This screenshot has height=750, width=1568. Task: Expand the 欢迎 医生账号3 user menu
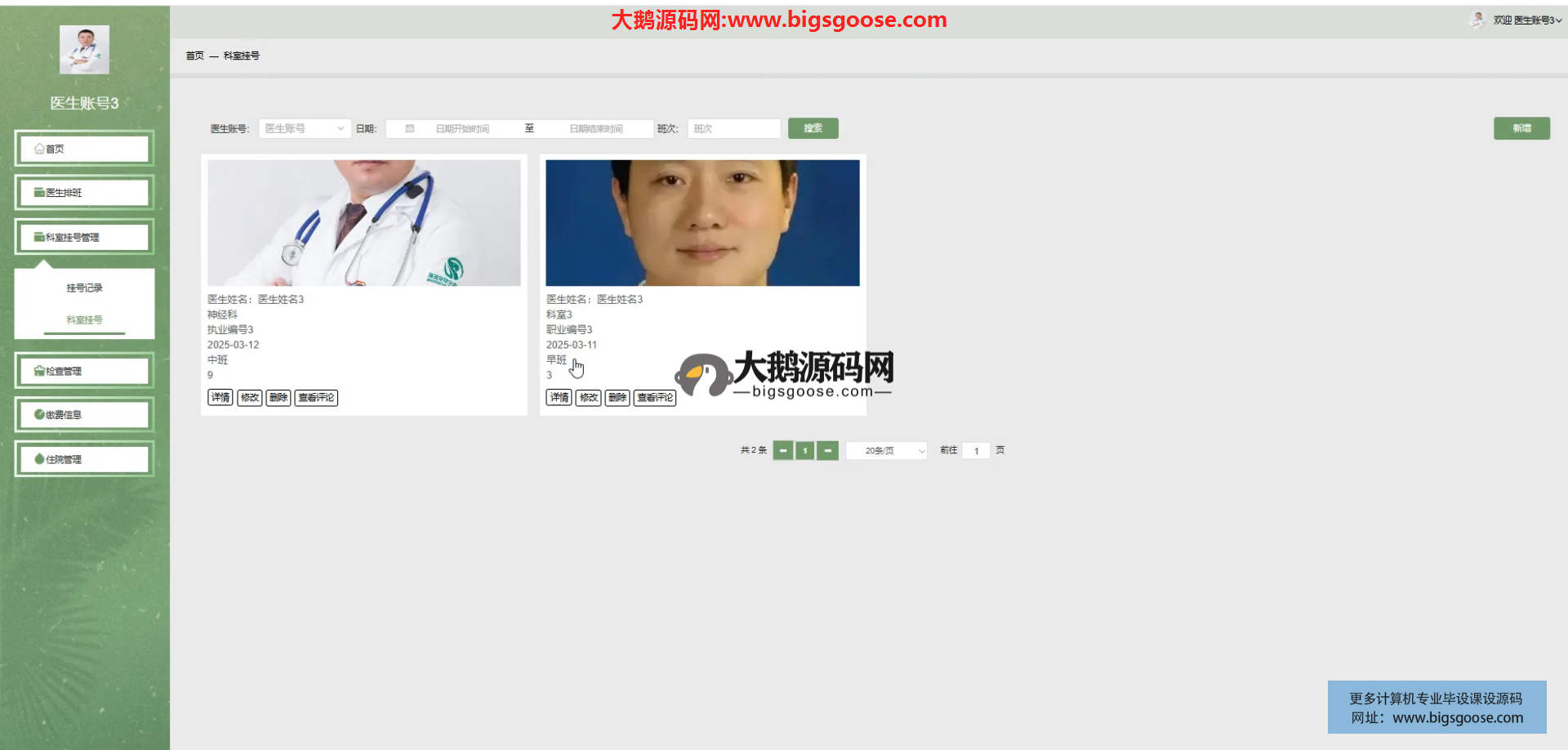click(x=1526, y=20)
